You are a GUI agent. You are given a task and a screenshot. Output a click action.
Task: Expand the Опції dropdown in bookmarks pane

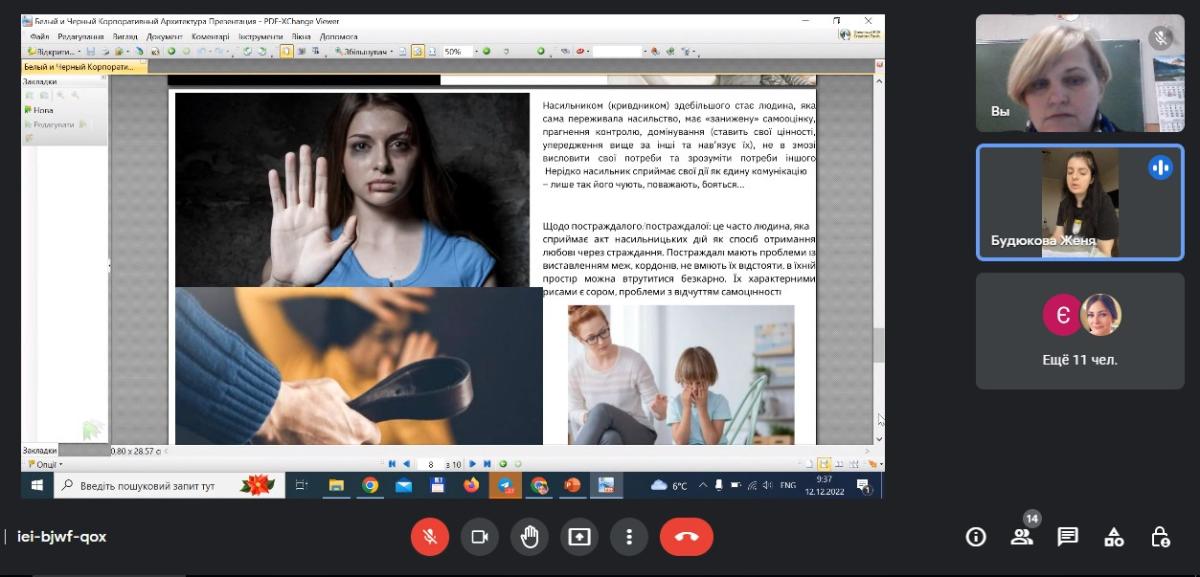tap(45, 464)
